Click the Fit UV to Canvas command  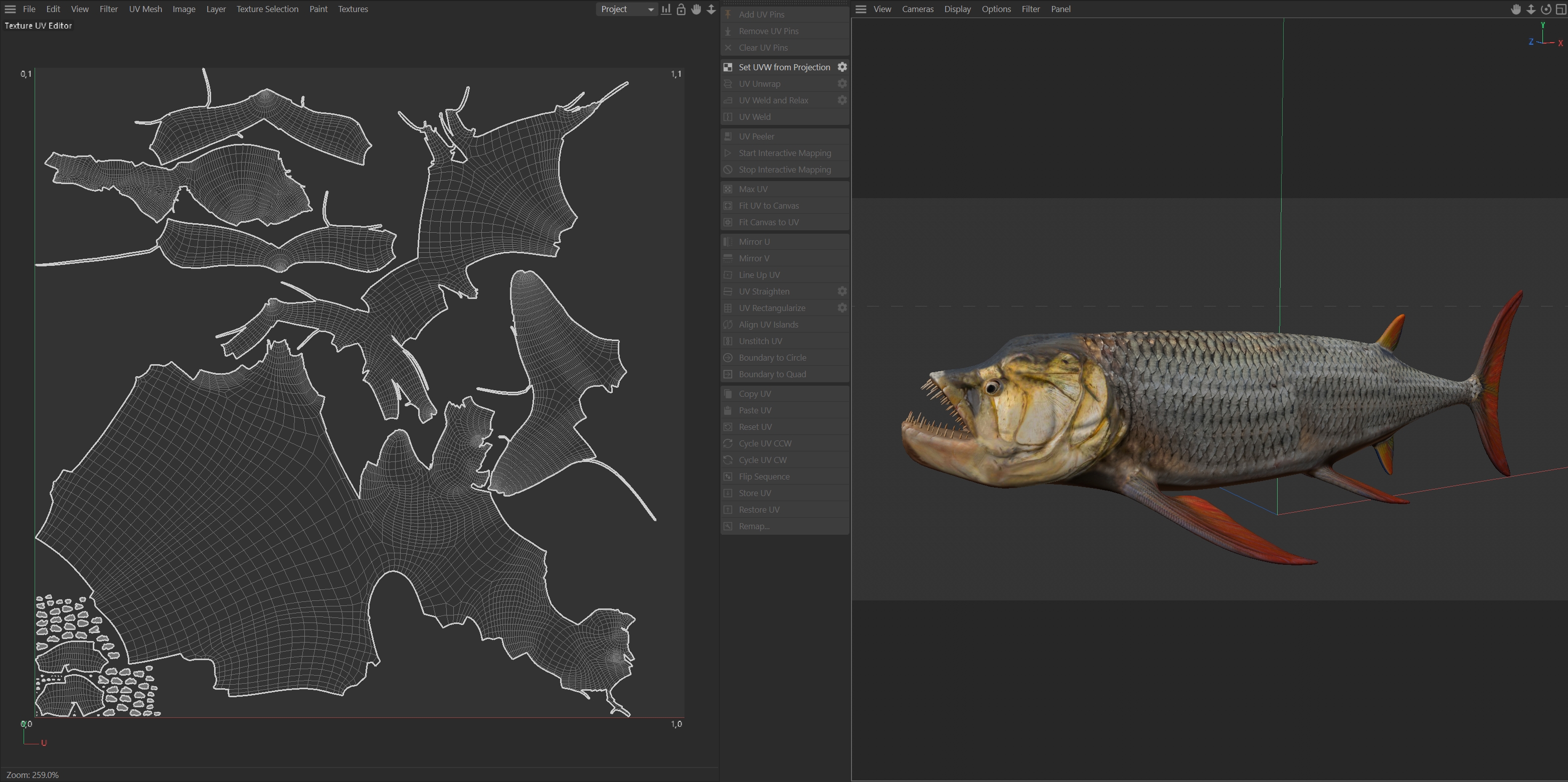[x=769, y=206]
